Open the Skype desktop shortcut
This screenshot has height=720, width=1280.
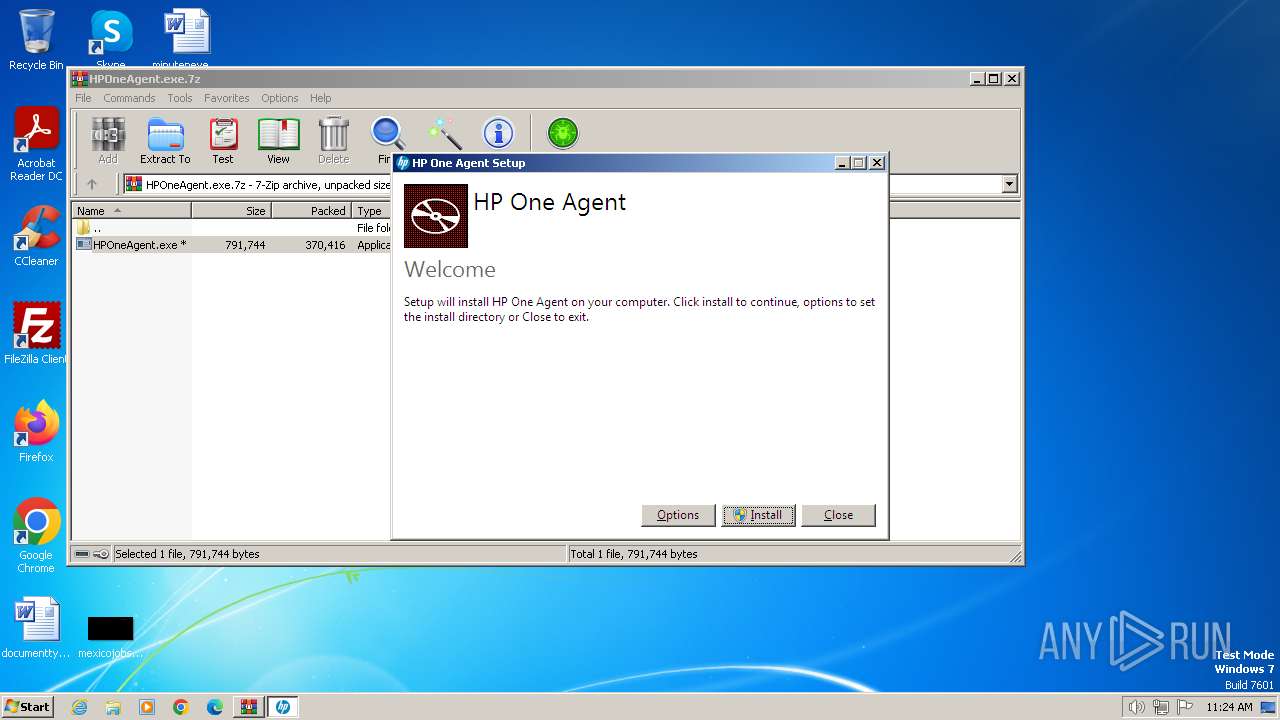110,40
